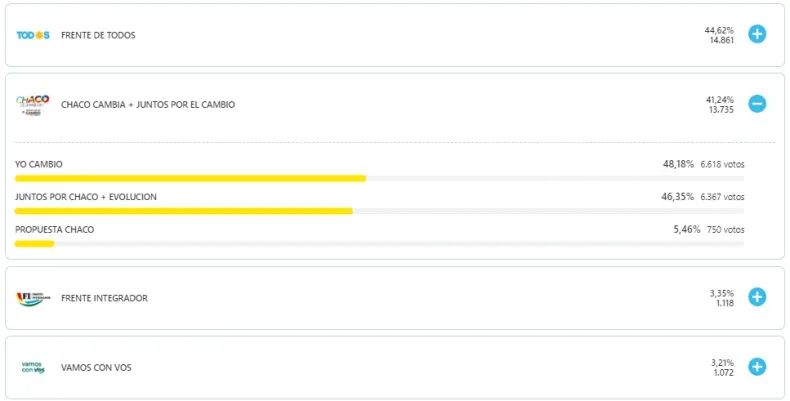Click the Vamos con Vos logo
790x401 pixels.
32,367
